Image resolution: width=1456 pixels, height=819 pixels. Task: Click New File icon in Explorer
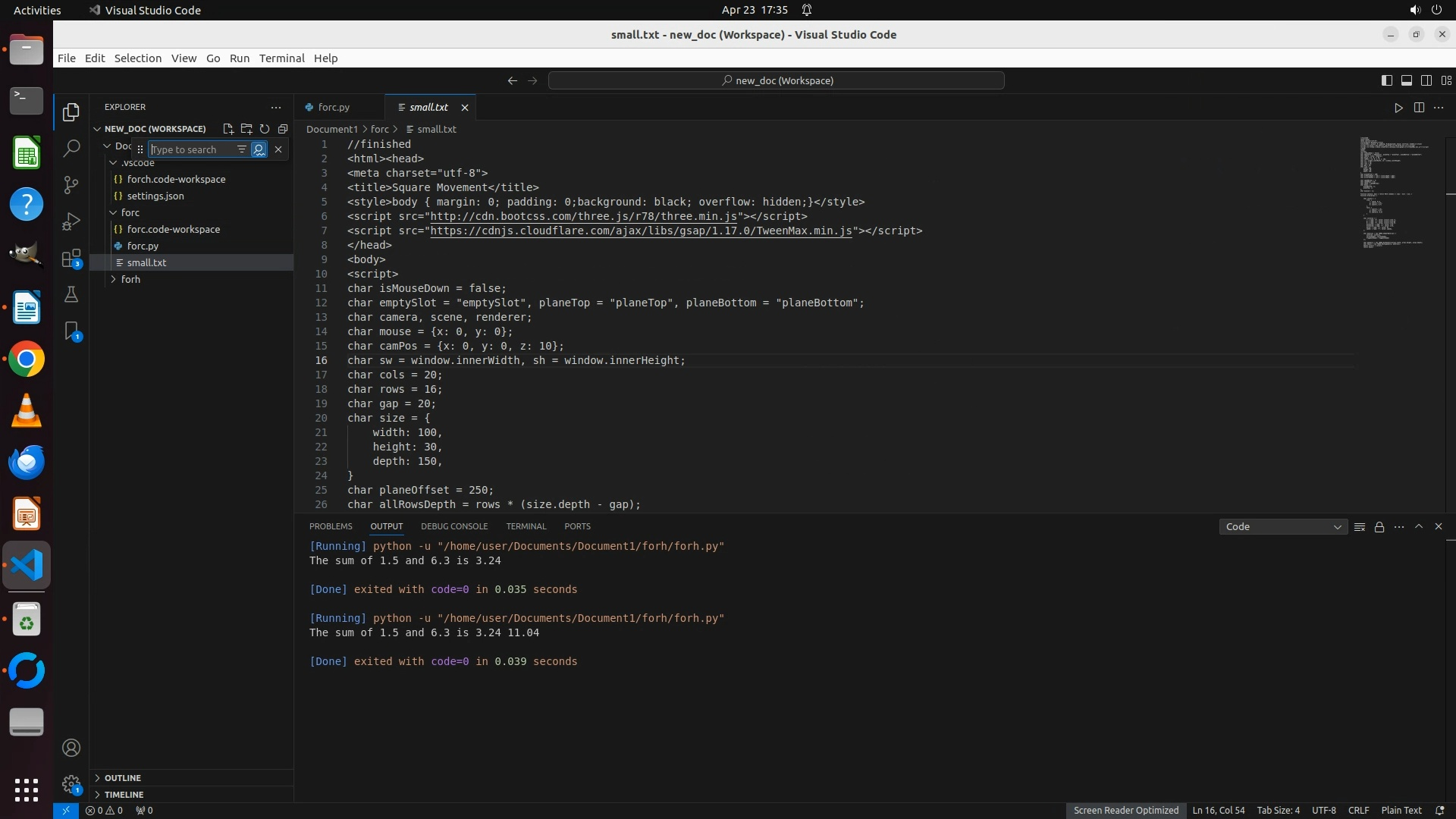(227, 129)
